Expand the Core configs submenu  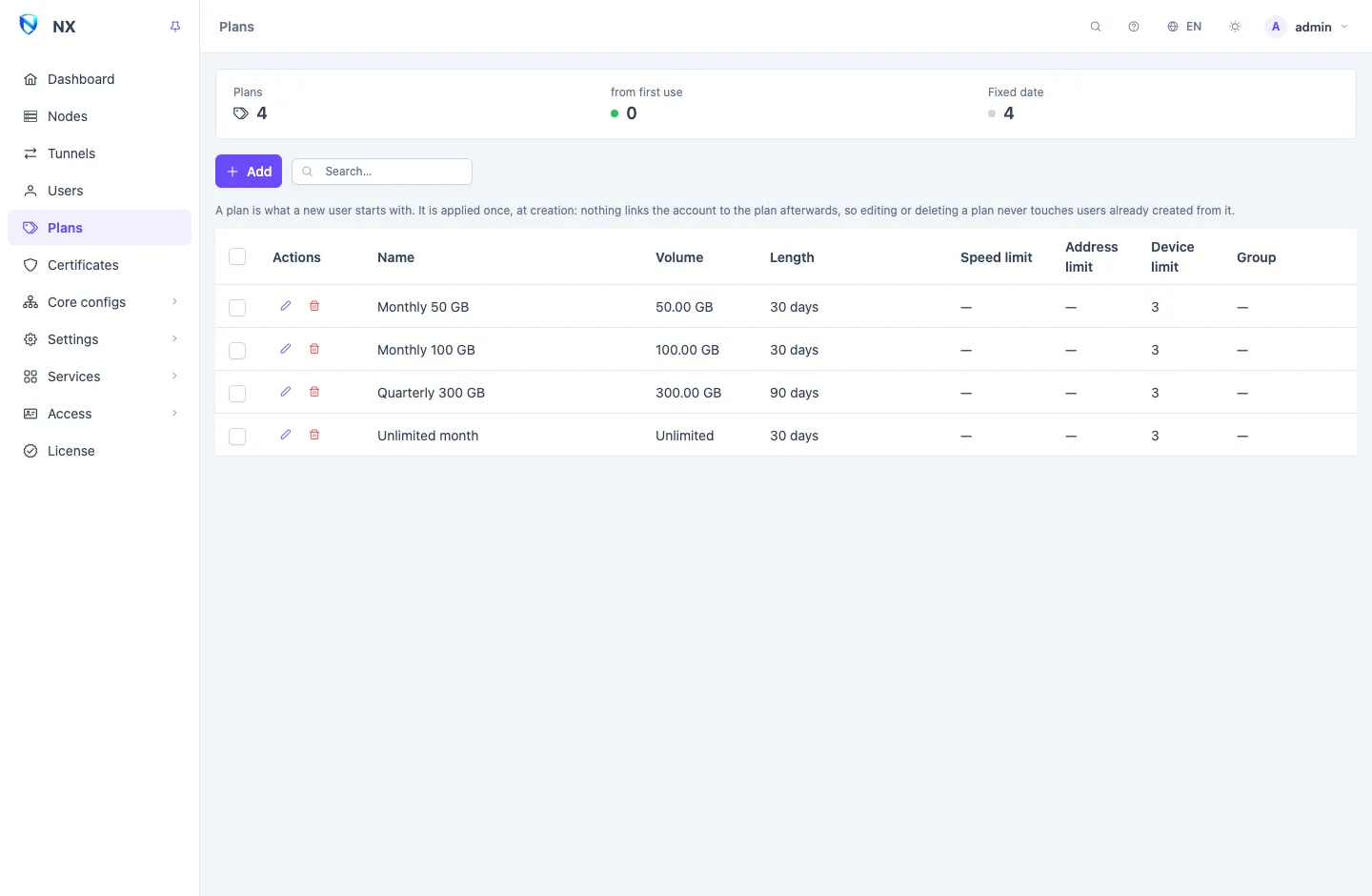(100, 302)
